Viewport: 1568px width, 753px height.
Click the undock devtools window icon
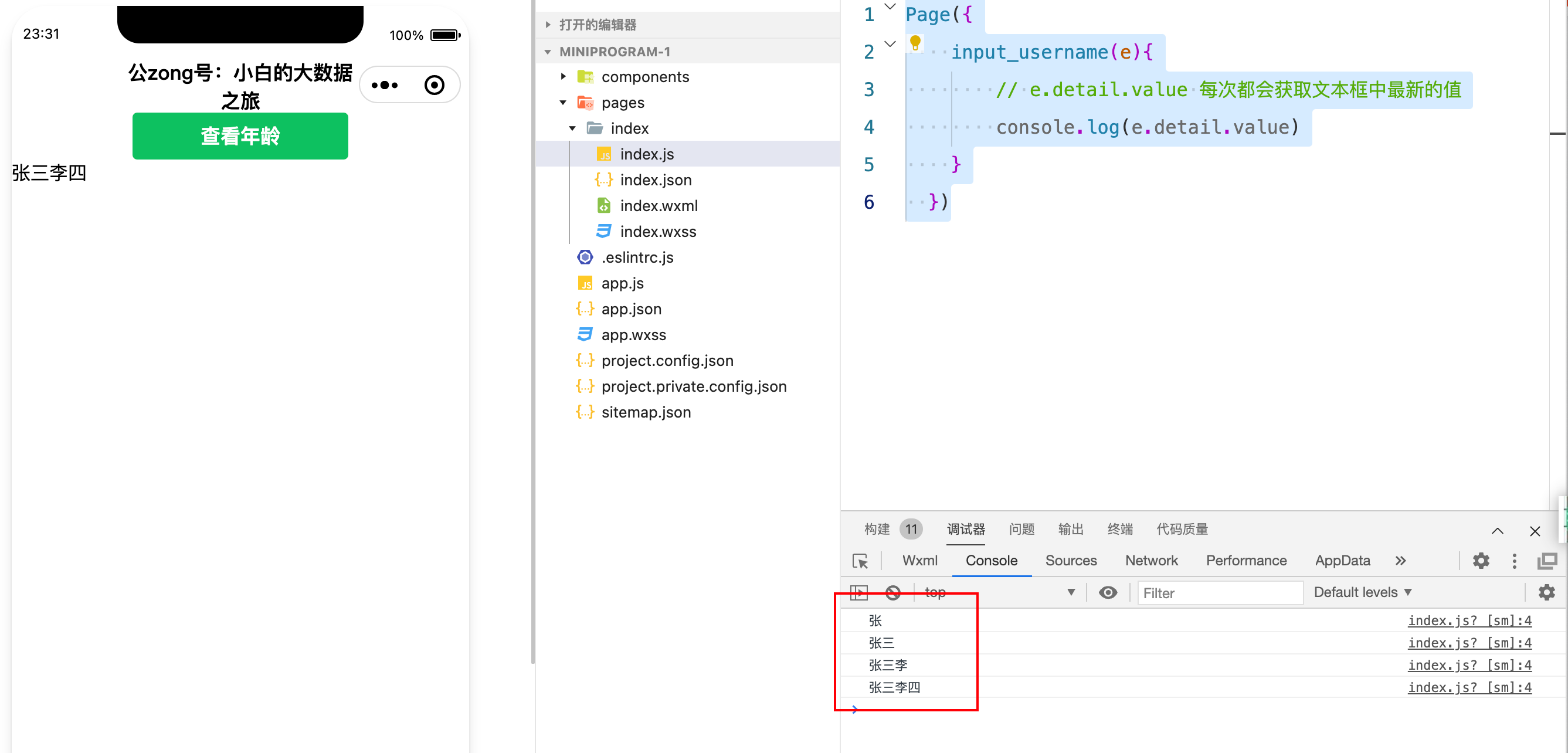1547,561
